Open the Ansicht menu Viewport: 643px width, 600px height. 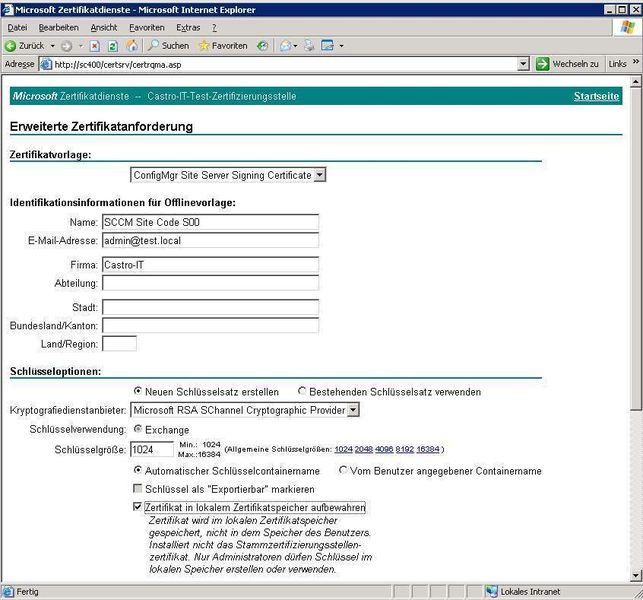pyautogui.click(x=104, y=27)
